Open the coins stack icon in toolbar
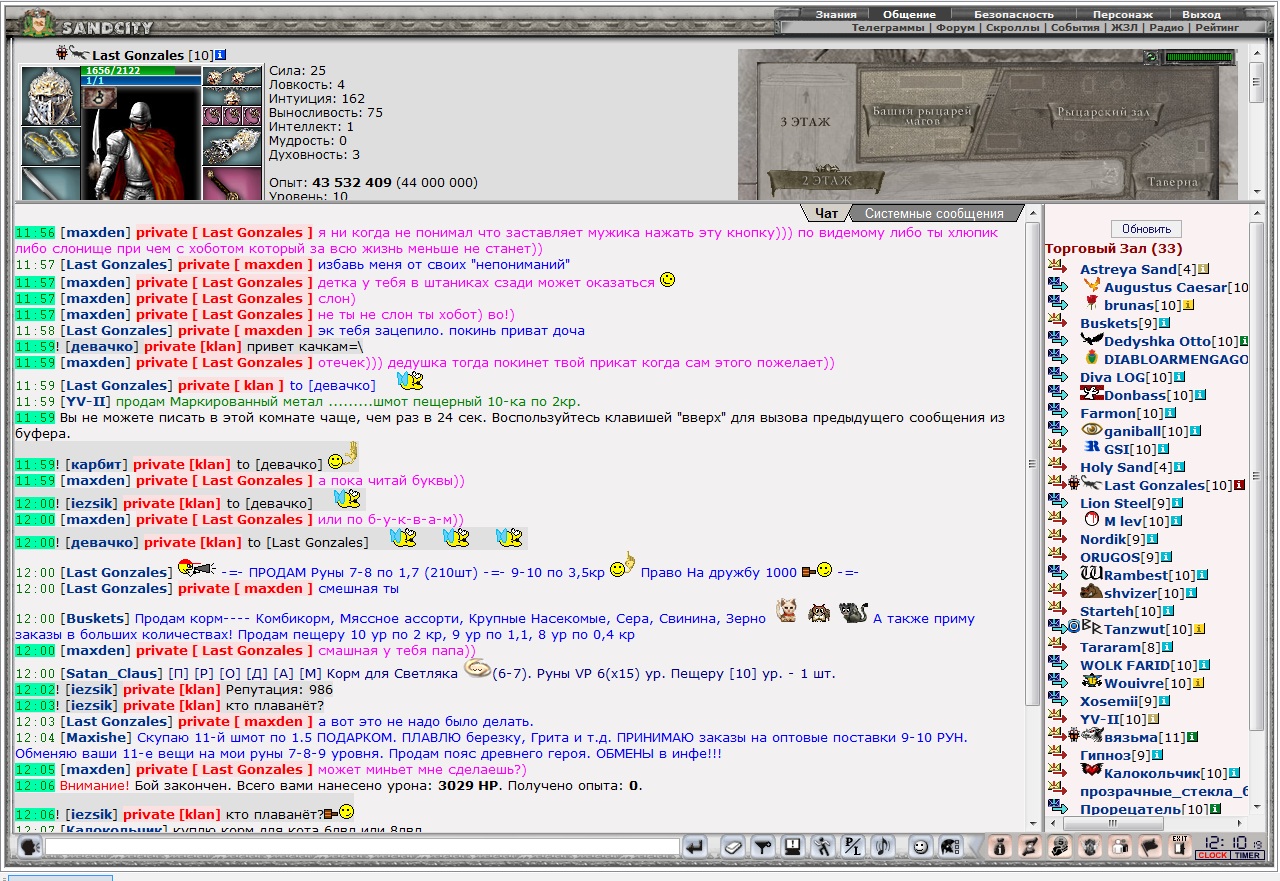 1060,847
